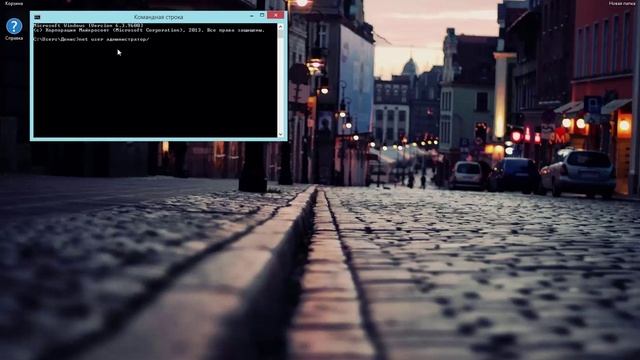This screenshot has width=640, height=360.
Task: Maximize the Командная строка window
Action: click(262, 16)
